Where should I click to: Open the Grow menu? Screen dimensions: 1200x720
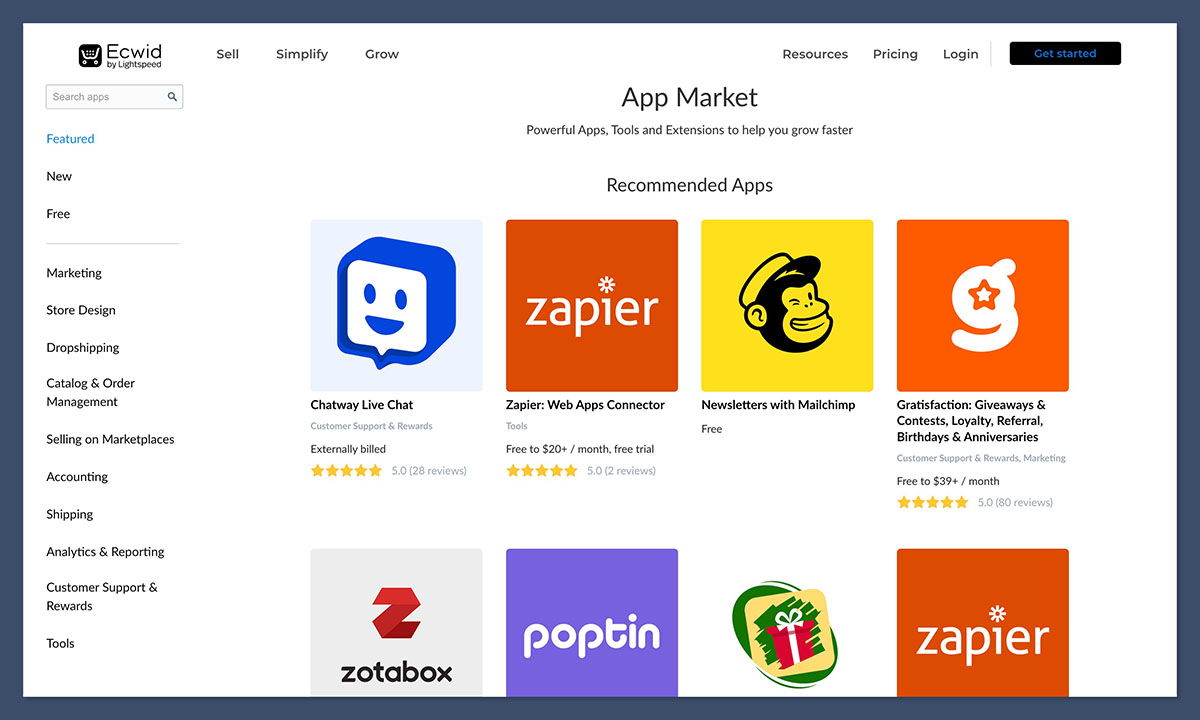381,54
